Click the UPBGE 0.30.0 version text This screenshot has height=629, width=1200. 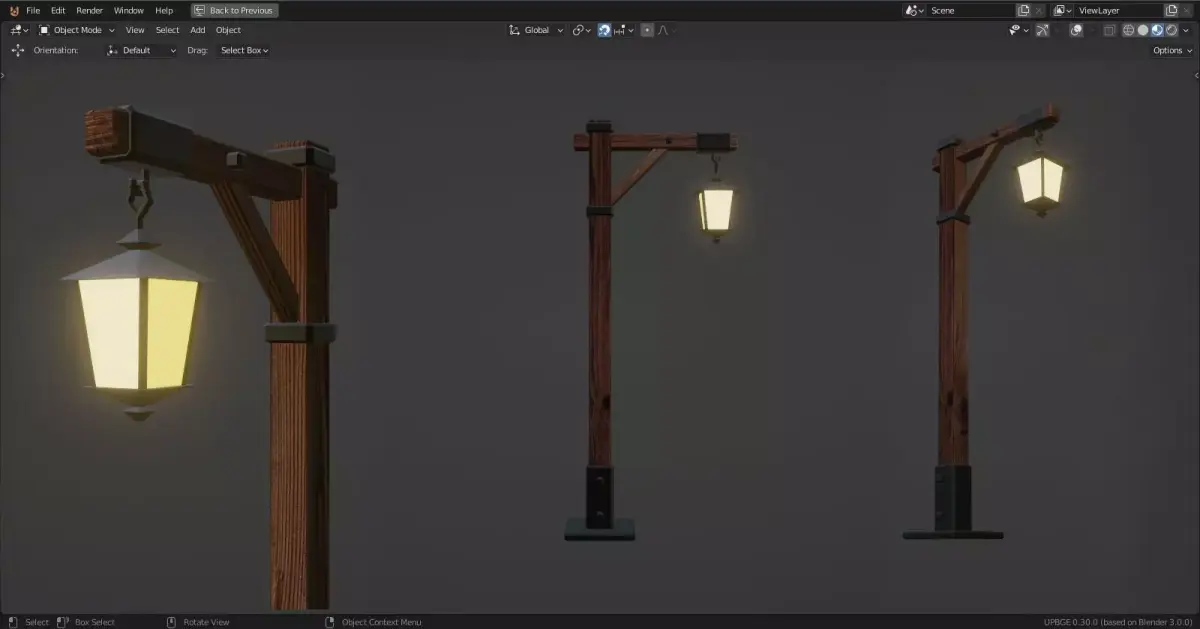click(1119, 622)
